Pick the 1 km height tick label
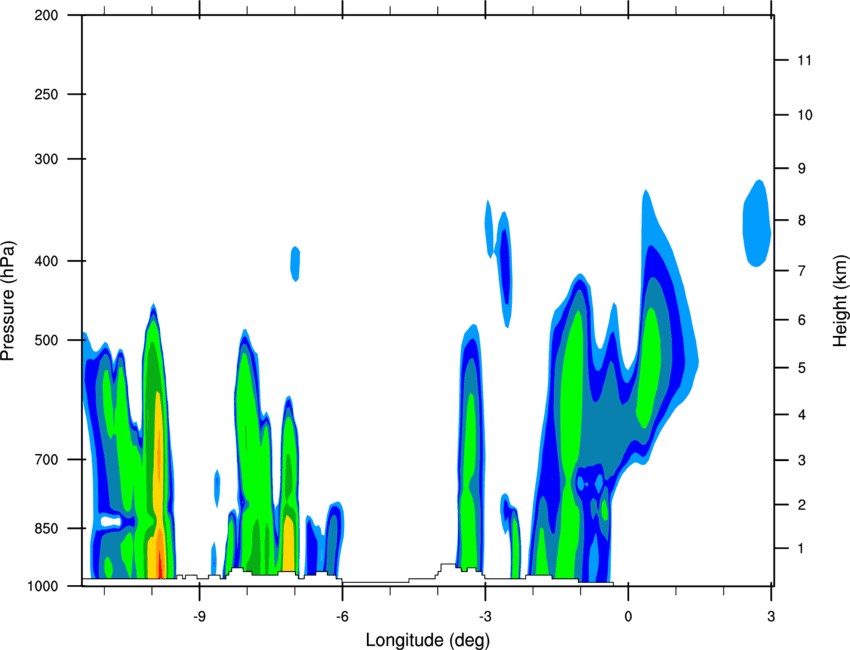 click(801, 549)
